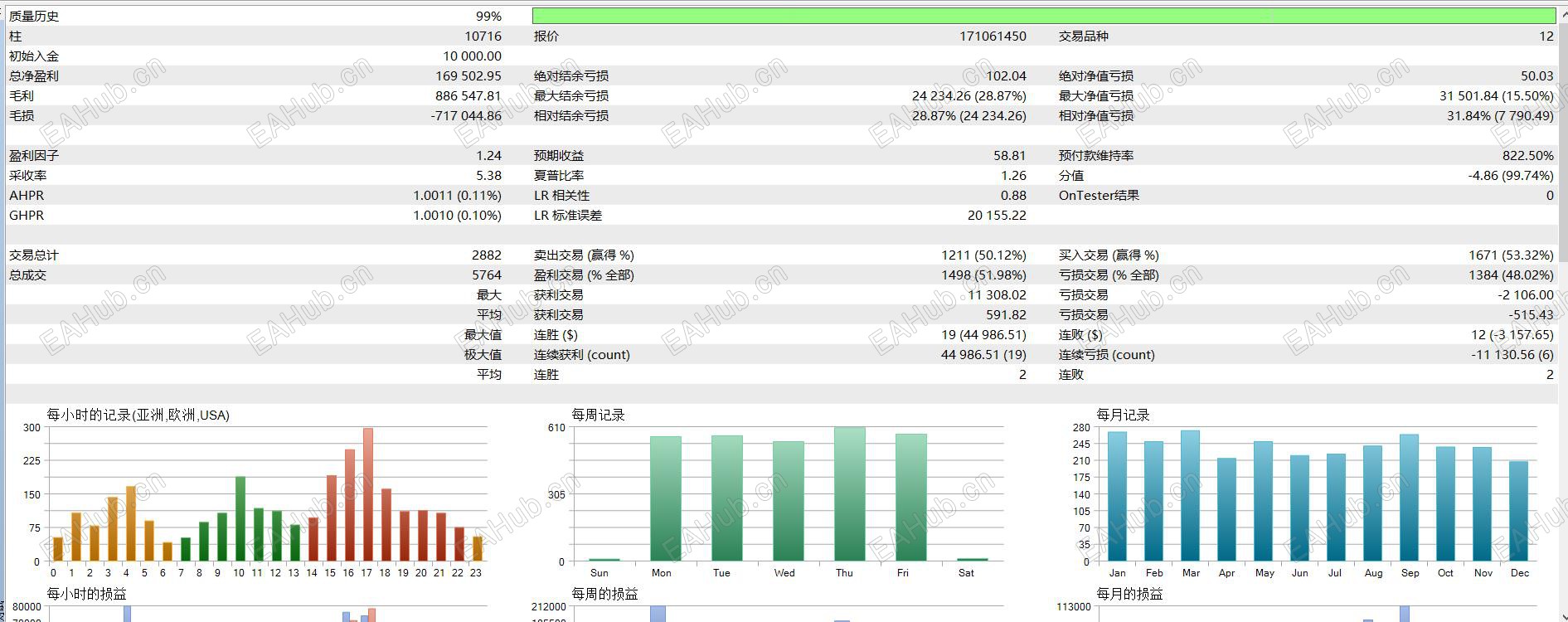This screenshot has width=1568, height=622.
Task: Click average profit trade 591.82
Action: click(x=1006, y=315)
